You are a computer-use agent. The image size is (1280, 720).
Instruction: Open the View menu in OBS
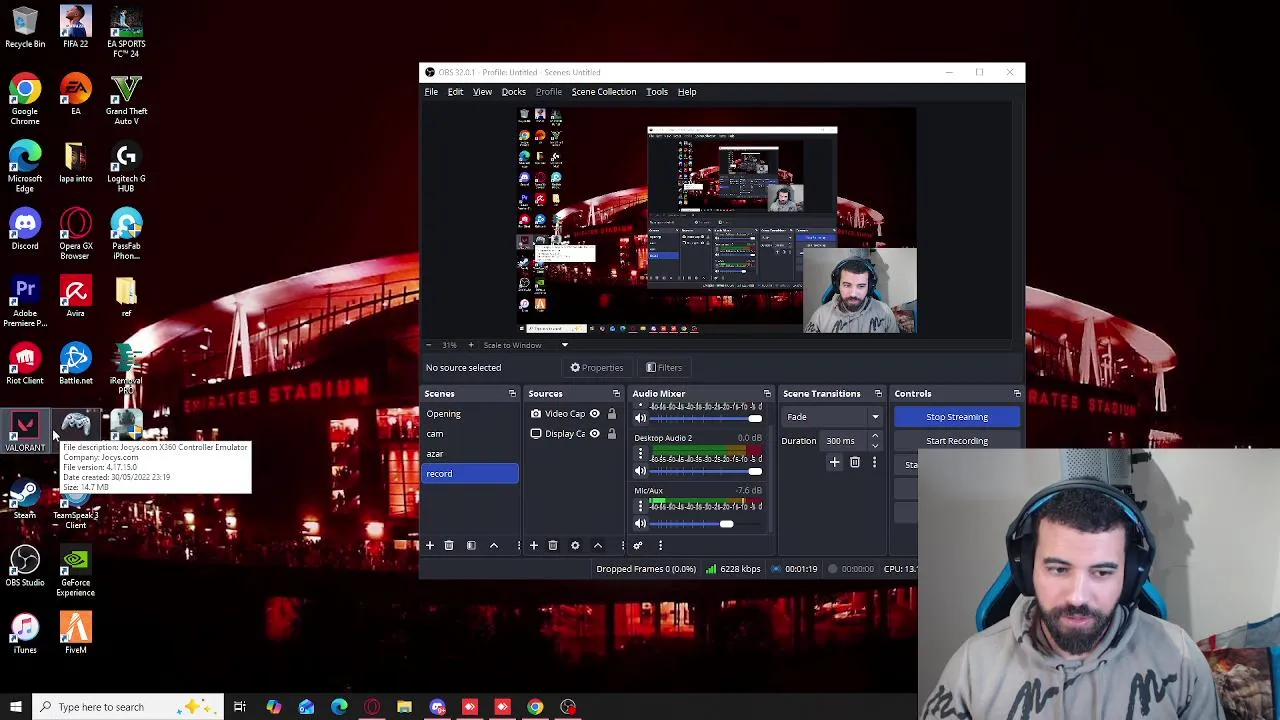click(482, 92)
